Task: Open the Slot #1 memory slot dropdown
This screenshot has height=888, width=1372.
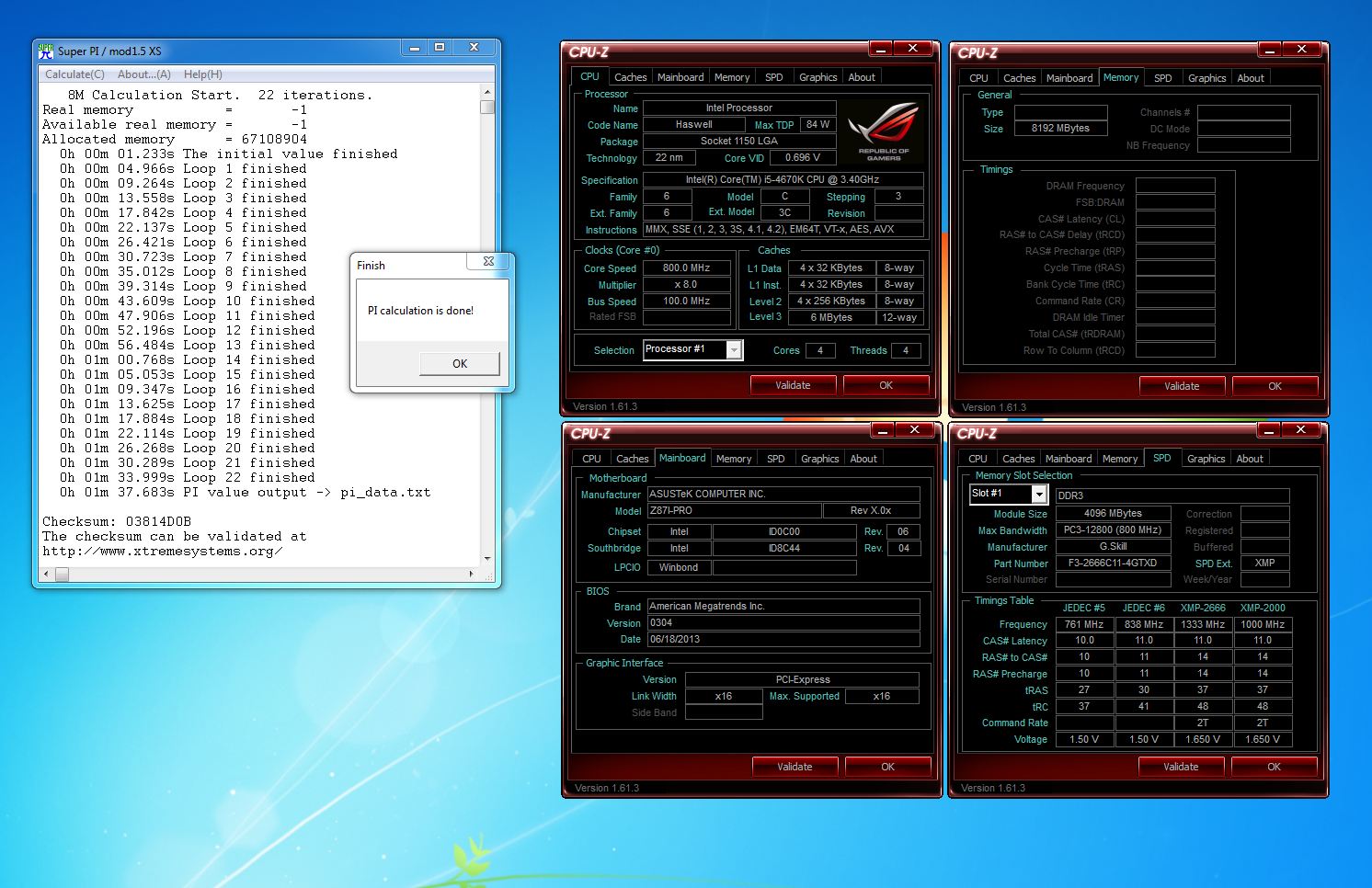Action: point(1039,495)
